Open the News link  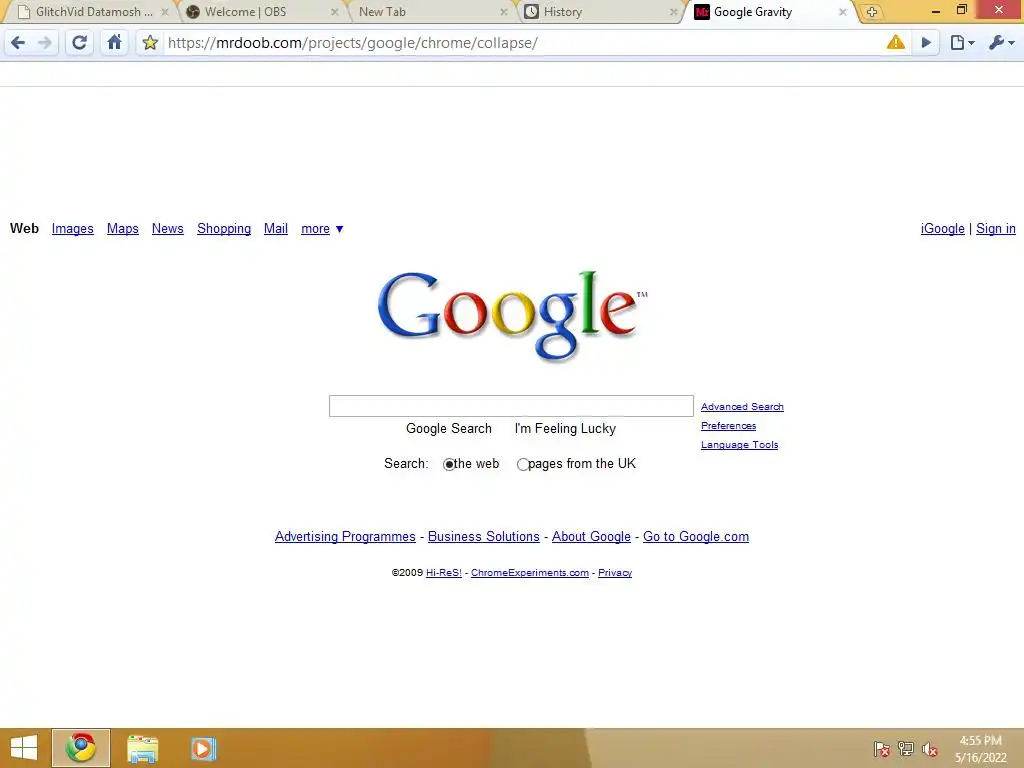tap(168, 229)
